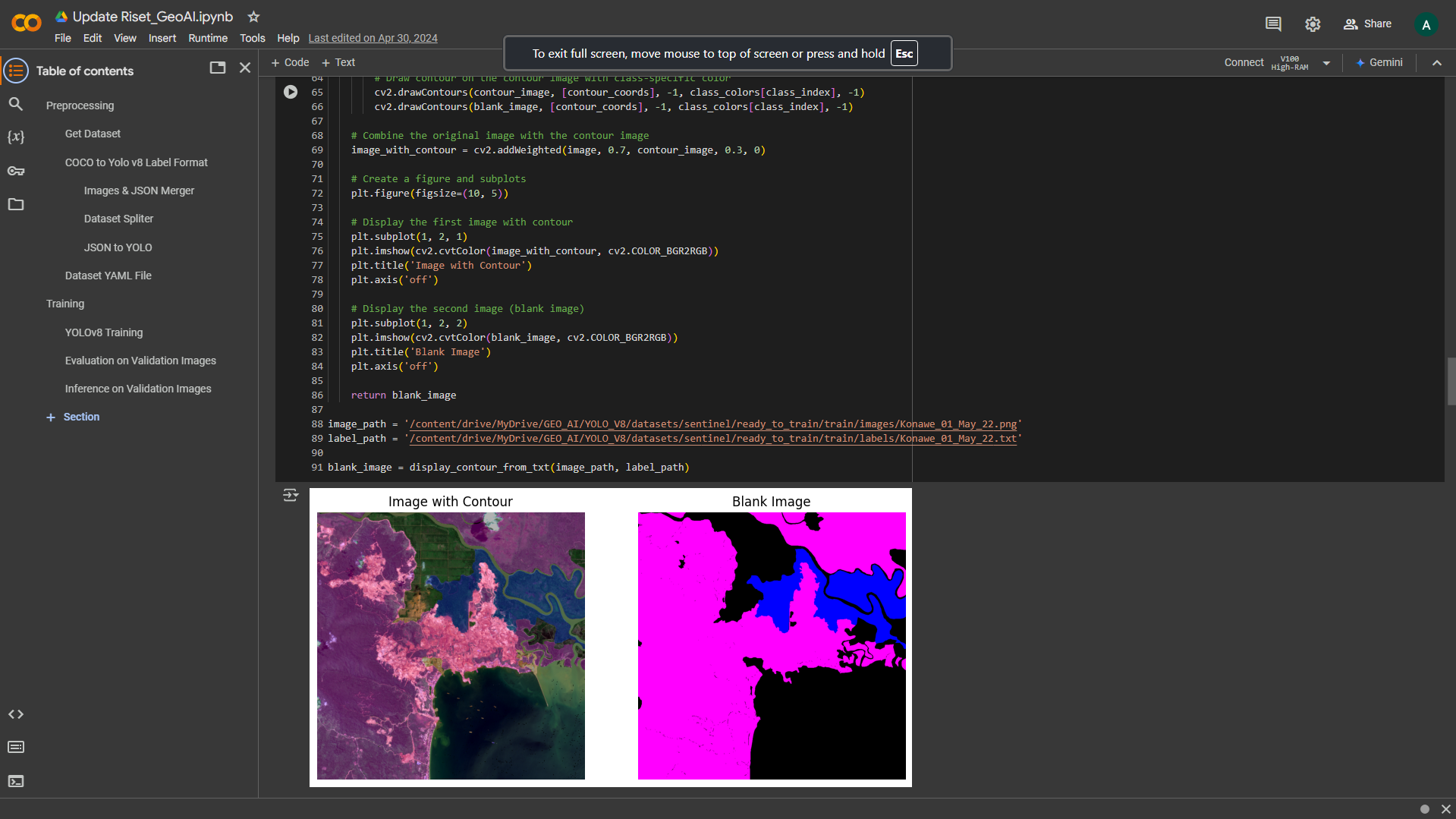
Task: Open the Files folder icon in sidebar
Action: (16, 204)
